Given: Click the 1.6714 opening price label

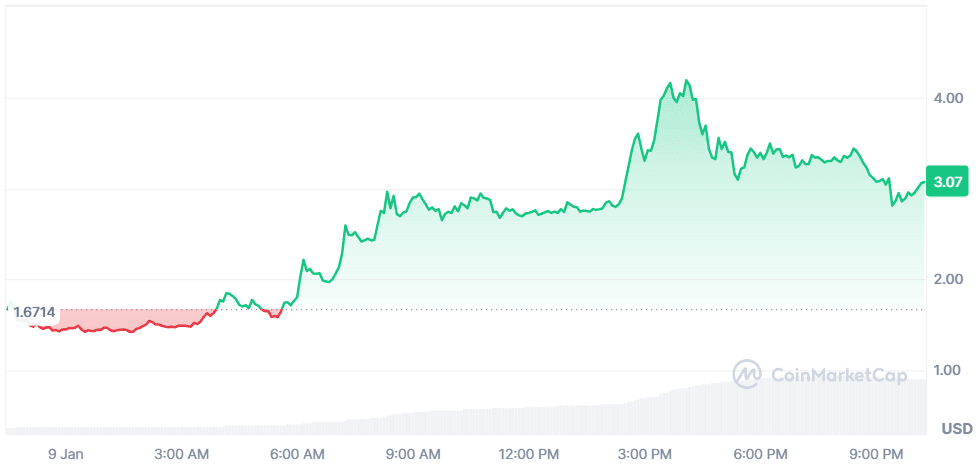Looking at the screenshot, I should (34, 312).
